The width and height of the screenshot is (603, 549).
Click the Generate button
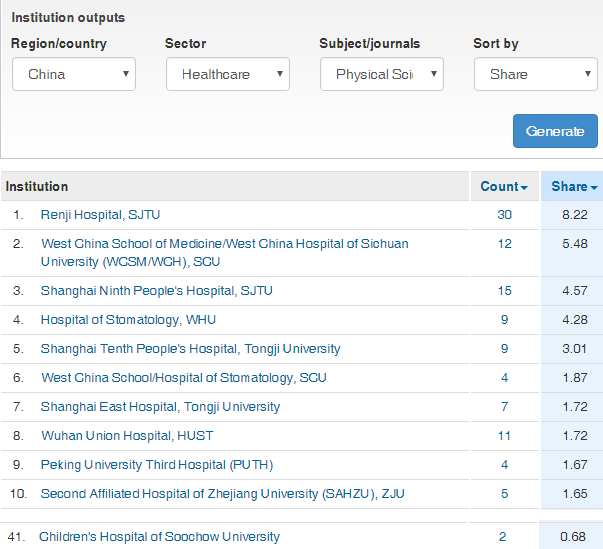coord(555,131)
